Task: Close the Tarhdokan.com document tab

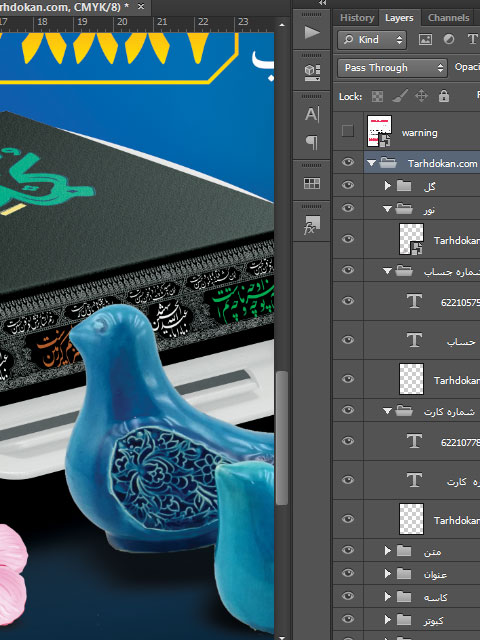Action: click(x=141, y=7)
